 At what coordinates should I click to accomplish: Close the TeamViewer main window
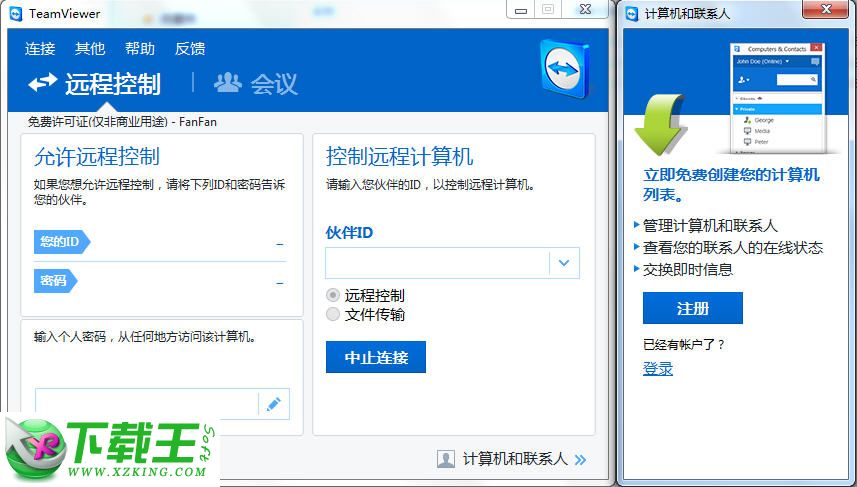click(x=585, y=9)
